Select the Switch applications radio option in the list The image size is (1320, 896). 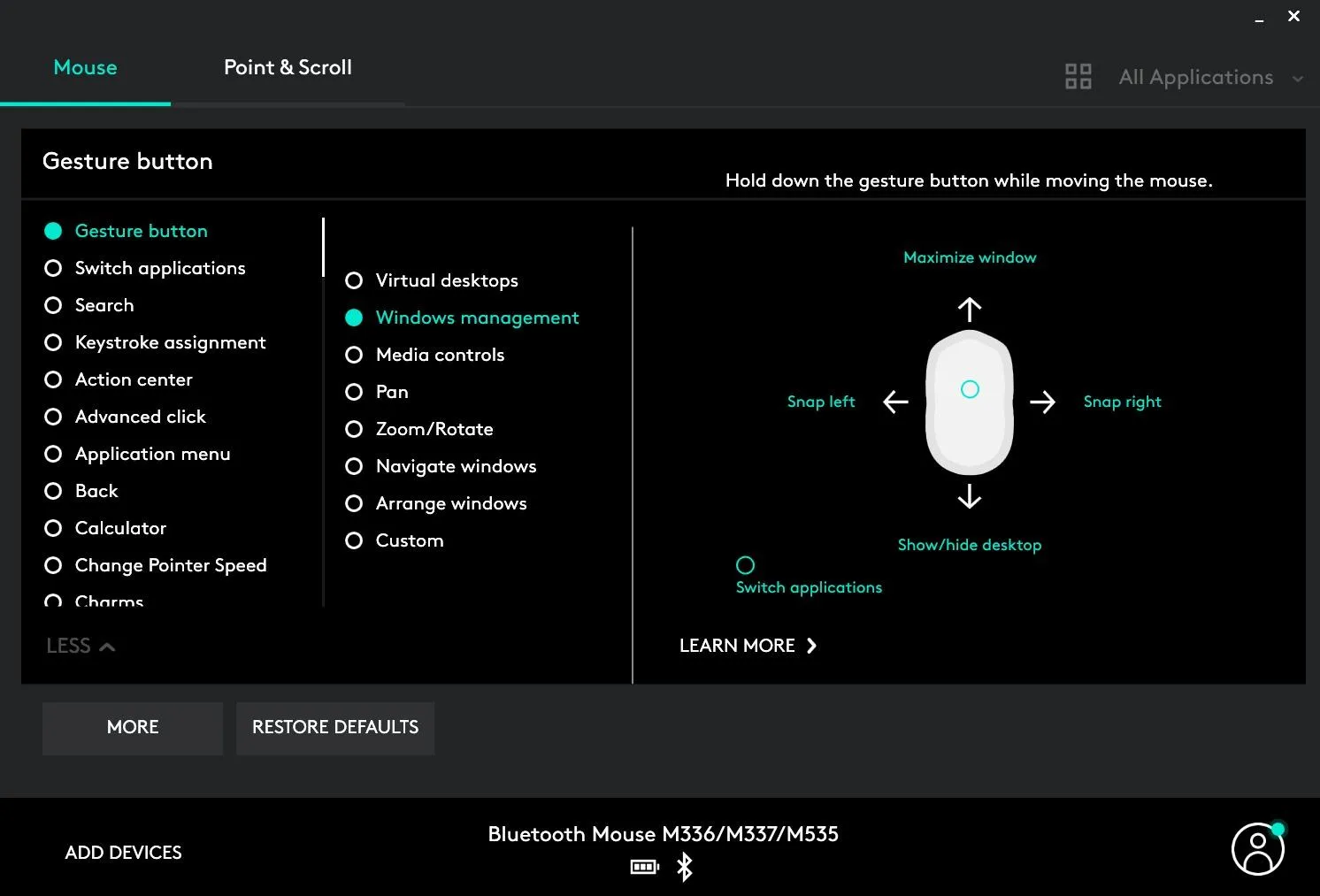[53, 268]
